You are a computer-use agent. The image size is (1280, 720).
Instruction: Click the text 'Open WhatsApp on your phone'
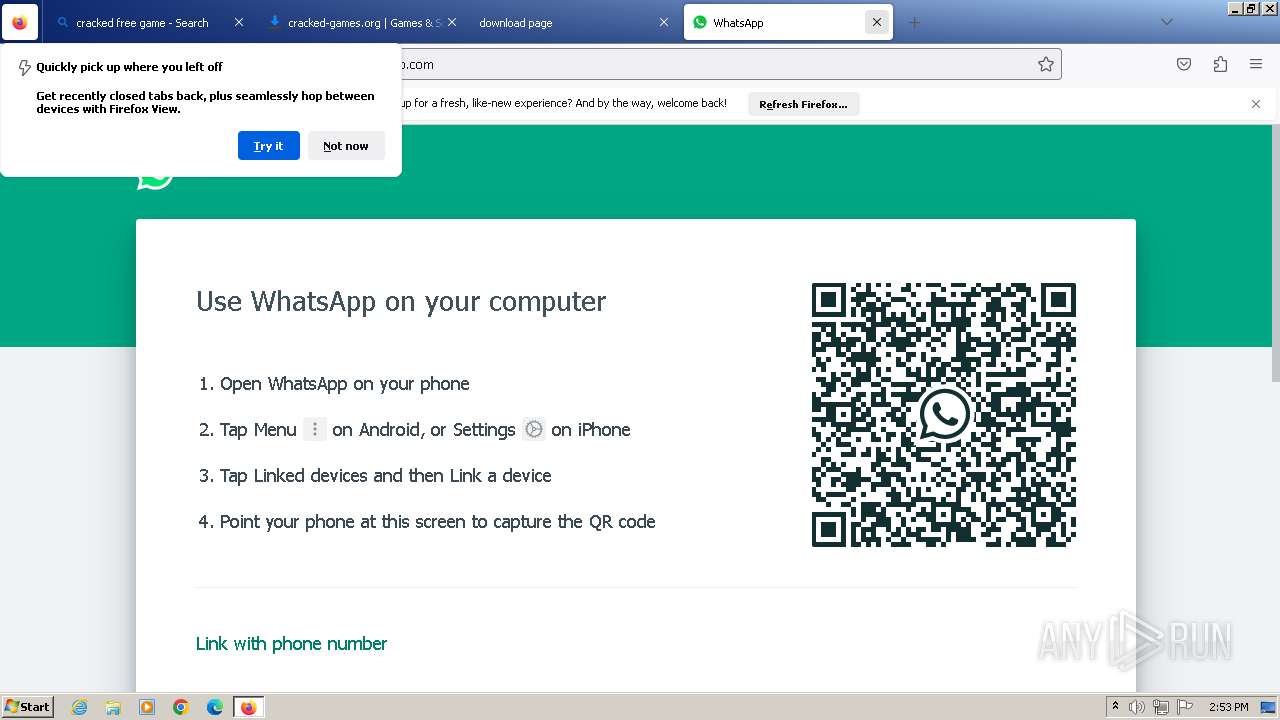[x=344, y=383]
